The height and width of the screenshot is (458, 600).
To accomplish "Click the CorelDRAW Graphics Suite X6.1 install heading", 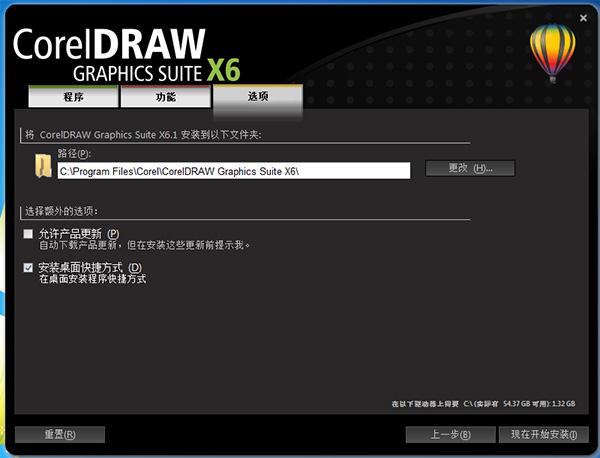I will (x=143, y=135).
